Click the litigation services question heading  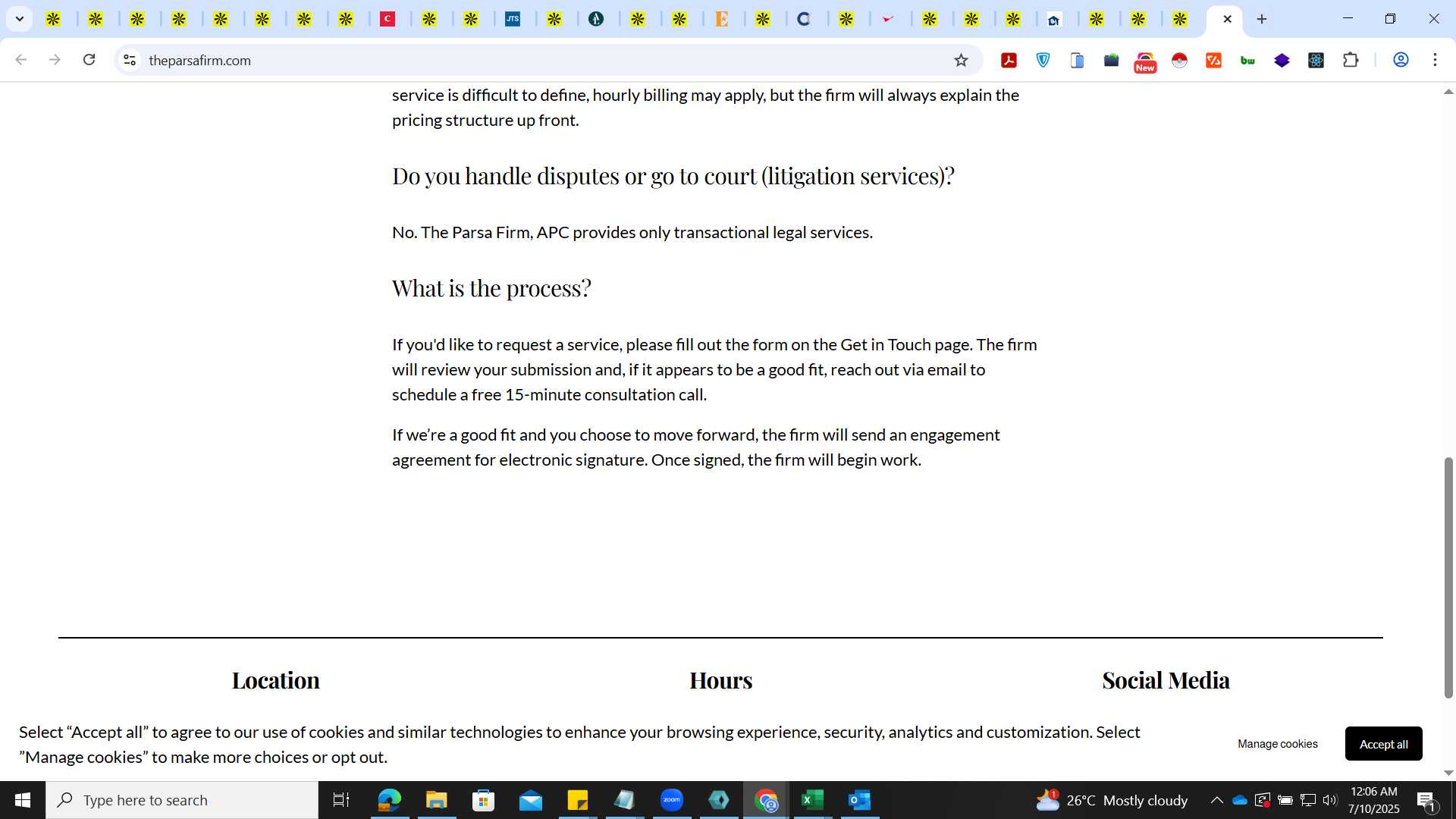(673, 176)
